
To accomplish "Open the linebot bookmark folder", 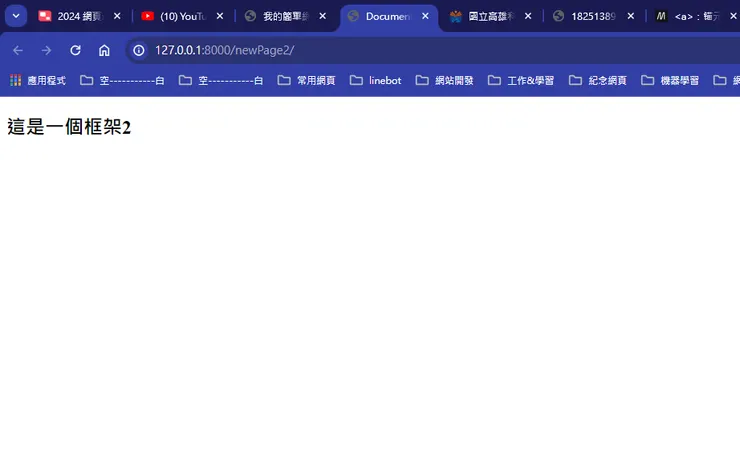I will pyautogui.click(x=376, y=80).
